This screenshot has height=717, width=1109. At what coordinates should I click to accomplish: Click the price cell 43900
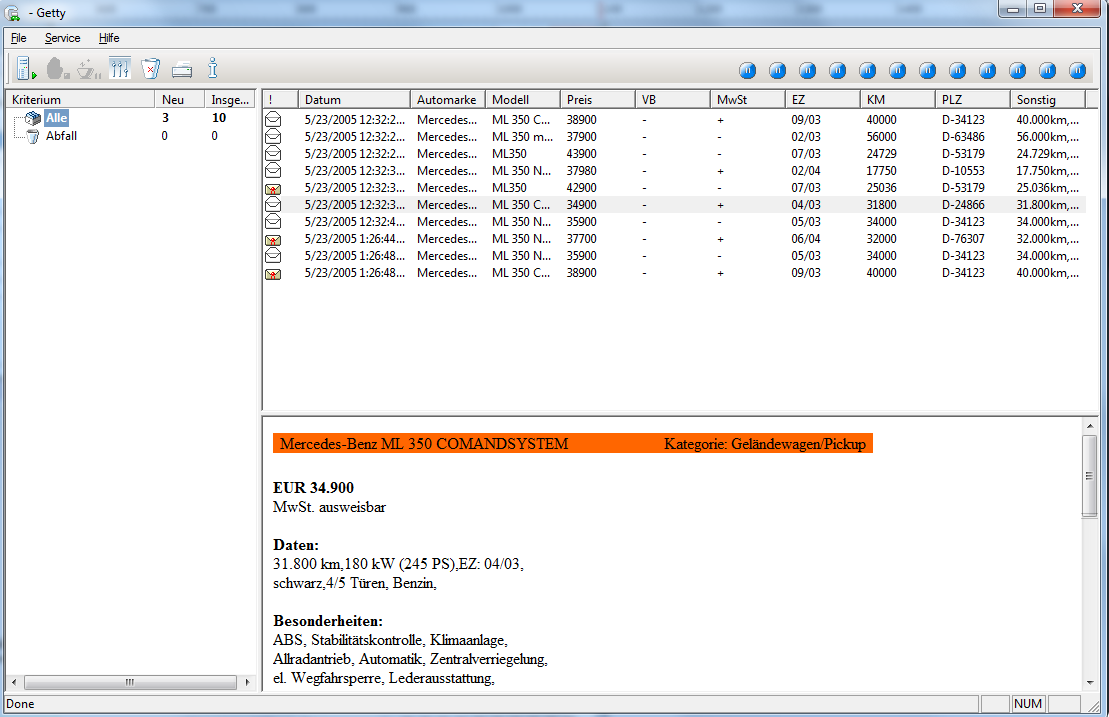[x=581, y=153]
